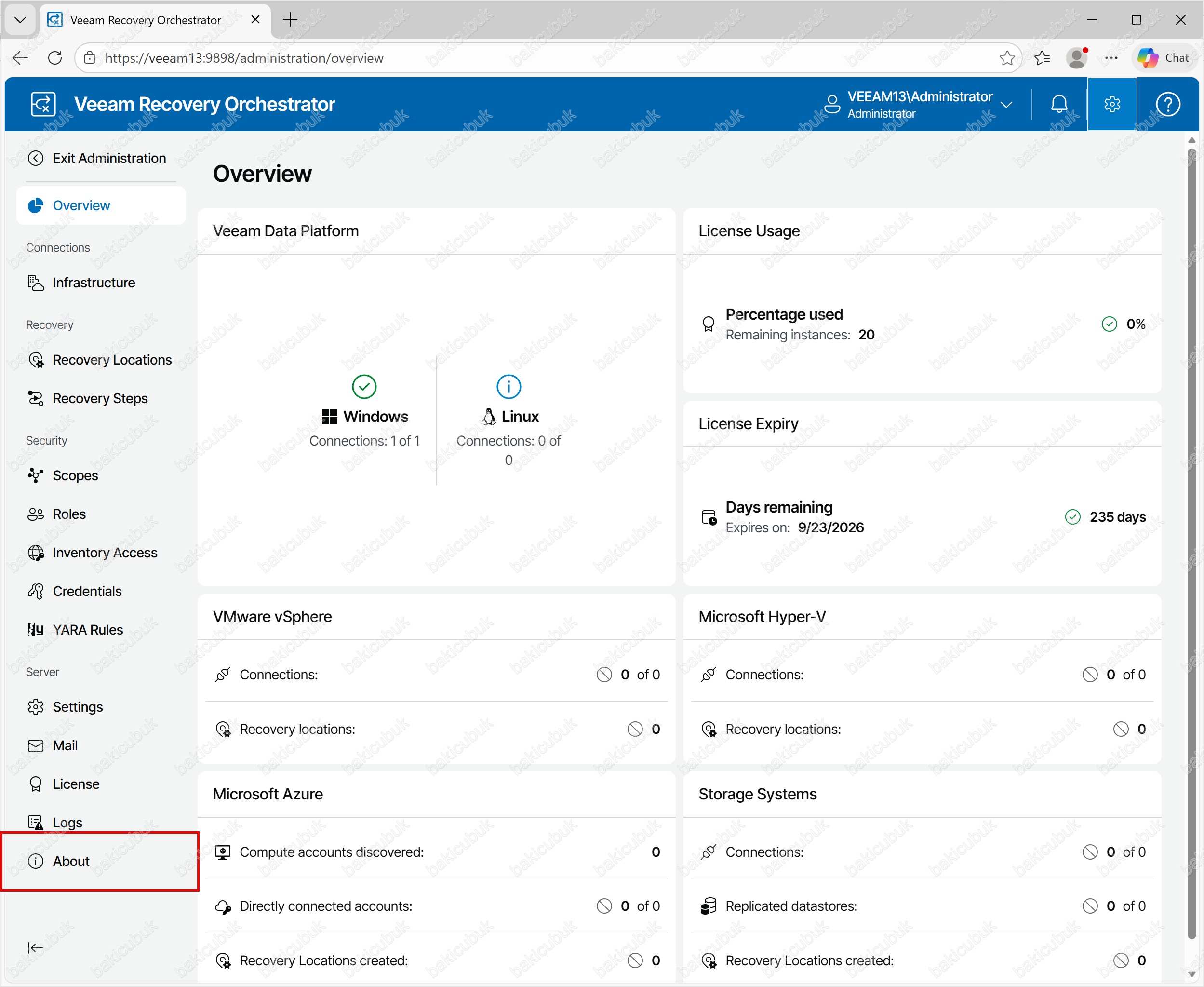
Task: Go to Recovery Locations in sidebar
Action: [112, 360]
